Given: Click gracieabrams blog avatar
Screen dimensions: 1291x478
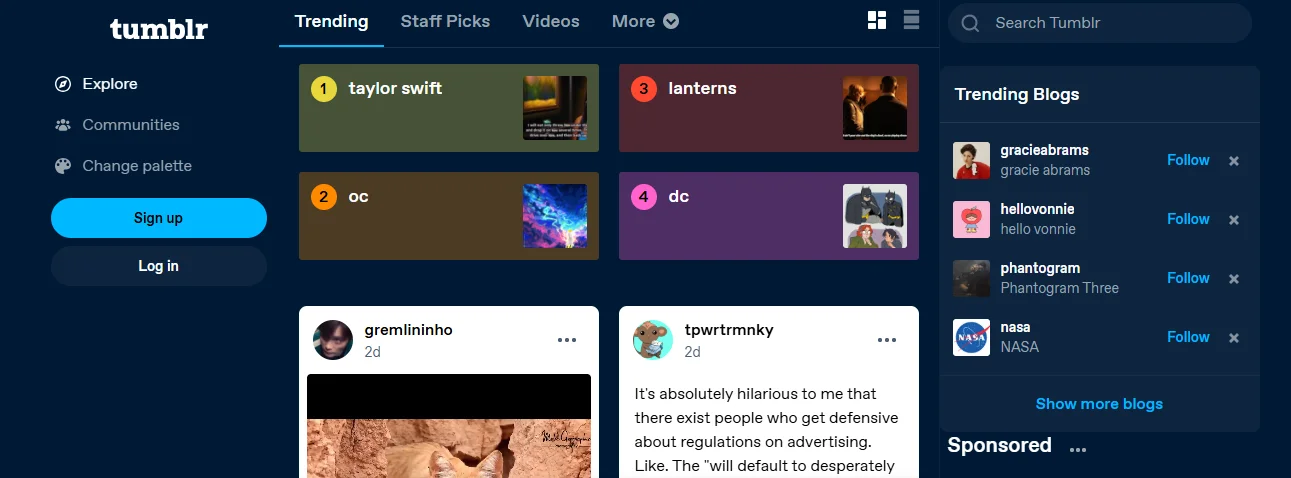Looking at the screenshot, I should tap(971, 160).
